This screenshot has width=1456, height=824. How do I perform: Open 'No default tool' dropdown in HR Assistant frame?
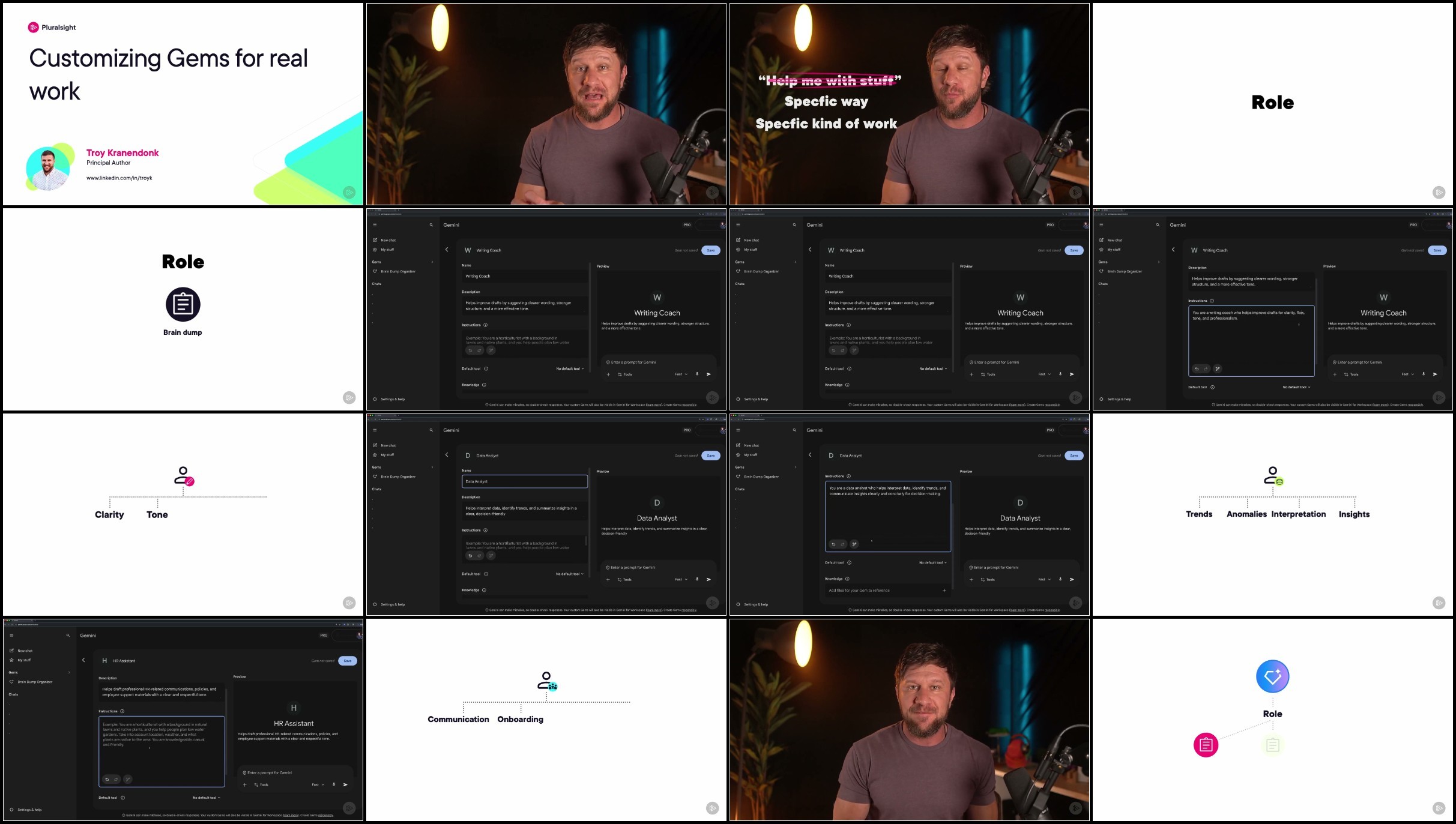coord(206,798)
